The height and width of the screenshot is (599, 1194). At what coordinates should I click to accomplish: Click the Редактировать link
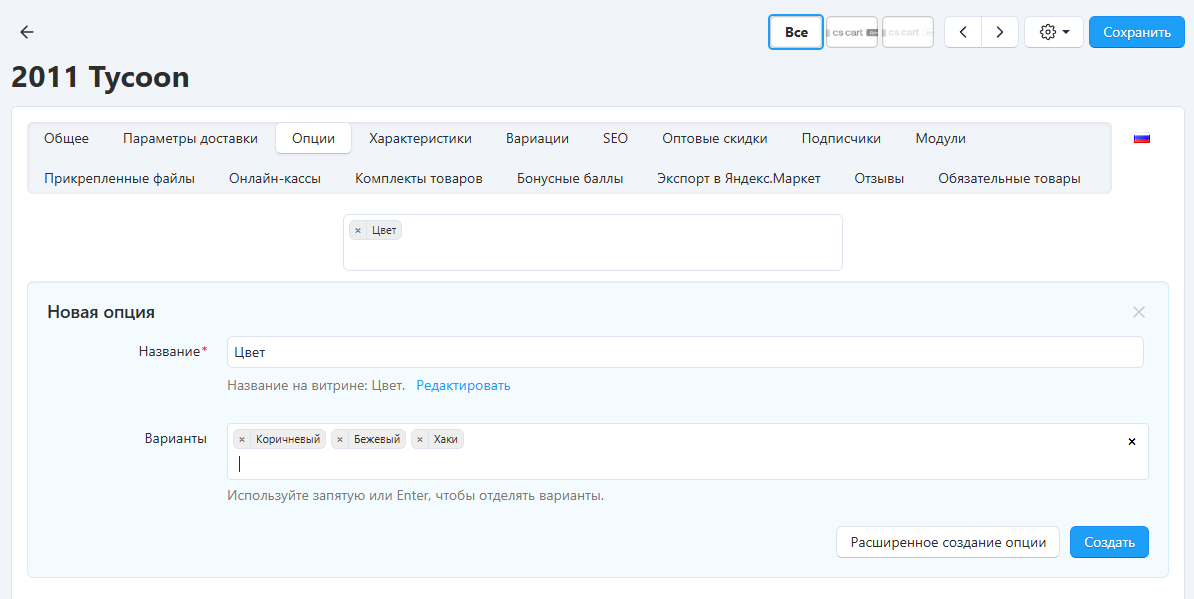463,385
